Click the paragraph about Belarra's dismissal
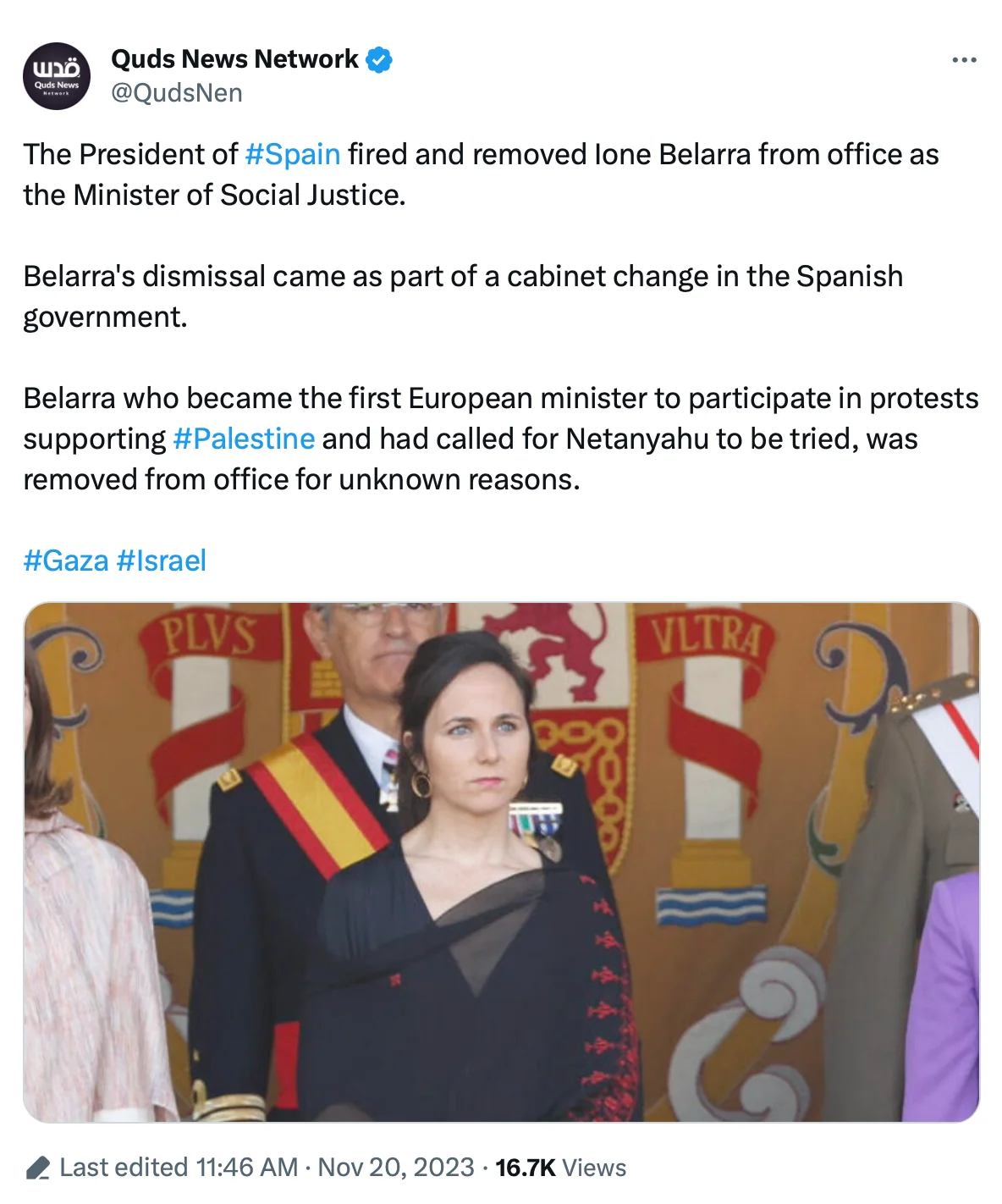Image resolution: width=1002 pixels, height=1204 pixels. [x=463, y=296]
